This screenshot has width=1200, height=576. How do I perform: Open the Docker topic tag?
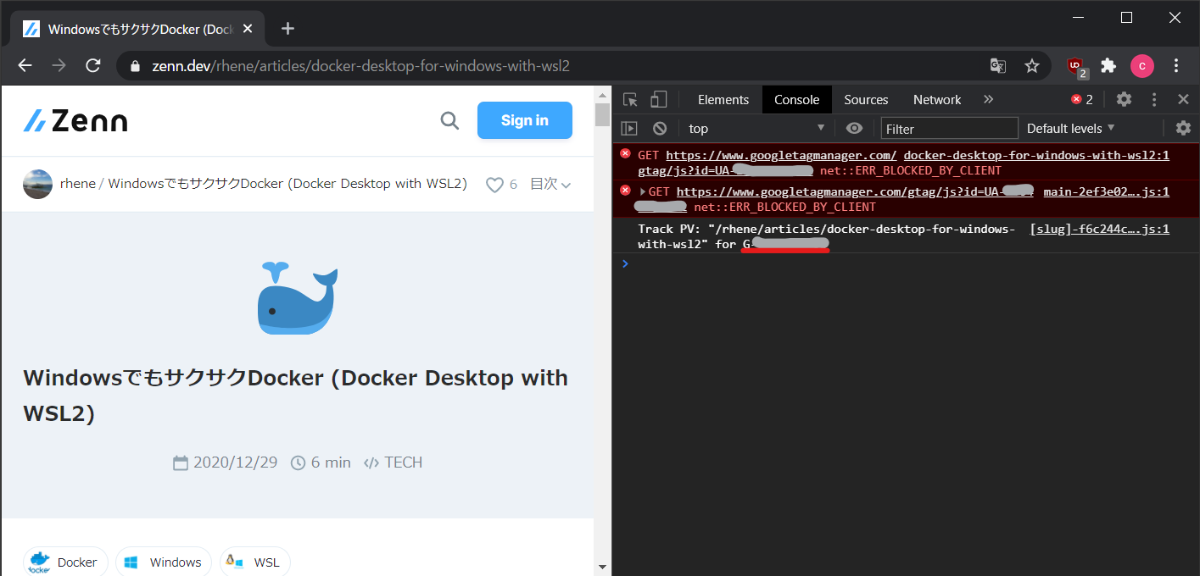point(64,562)
